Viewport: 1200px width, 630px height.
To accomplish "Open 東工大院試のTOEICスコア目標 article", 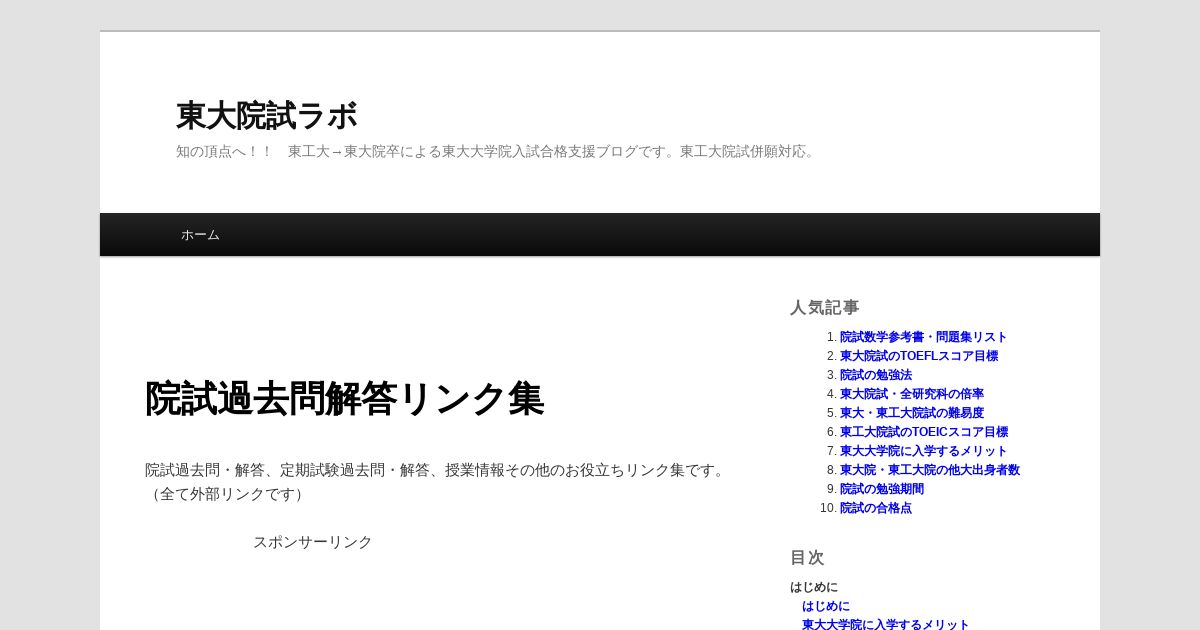I will click(924, 432).
